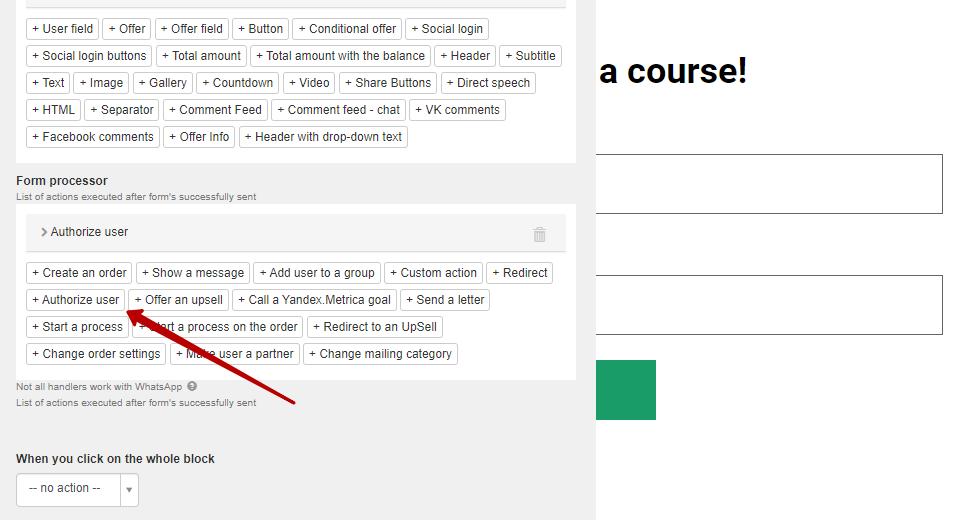957x520 pixels.
Task: Open the whole block action dropdown arrow
Action: pos(129,489)
